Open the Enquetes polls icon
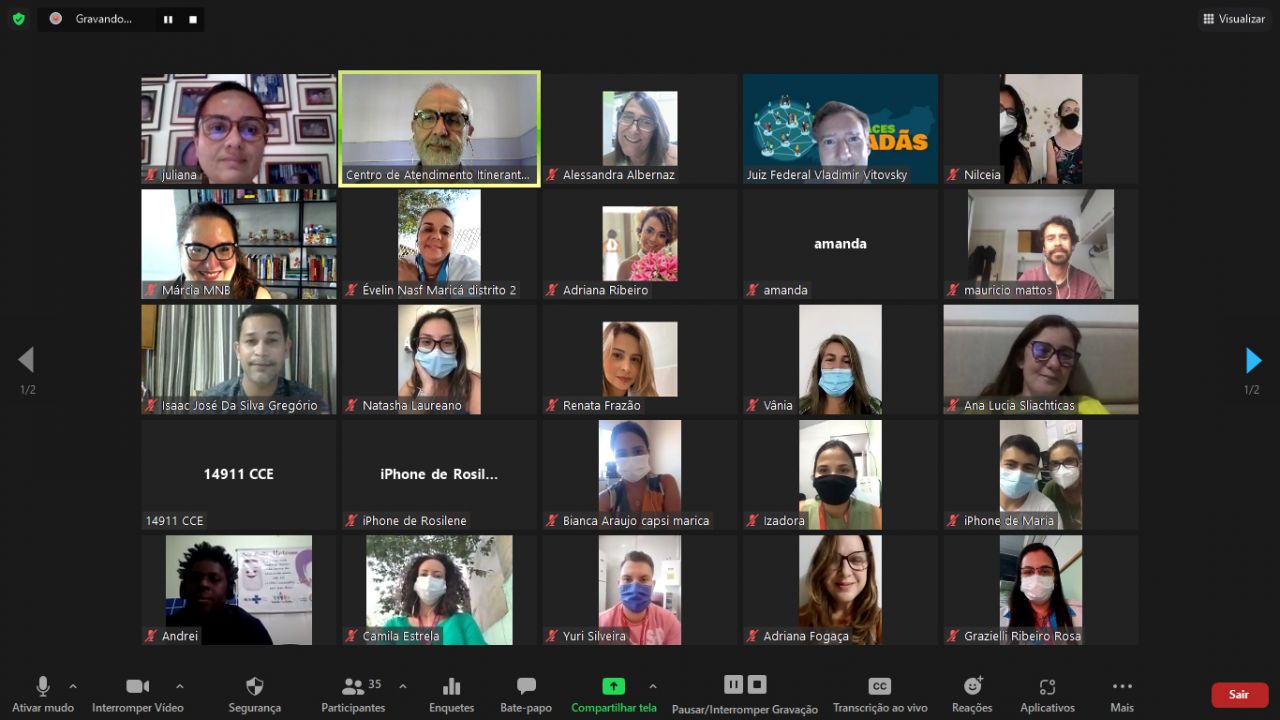1280x720 pixels. pos(451,694)
